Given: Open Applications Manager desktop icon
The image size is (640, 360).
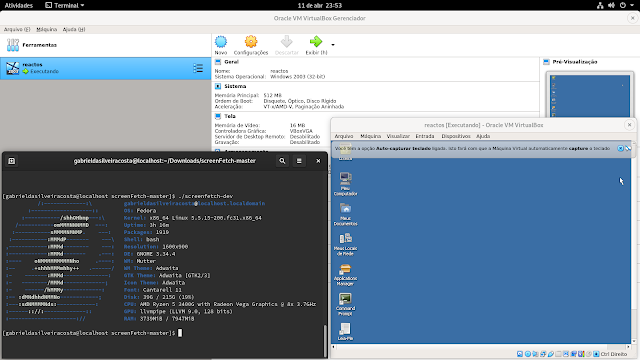Looking at the screenshot, I should pyautogui.click(x=345, y=274).
